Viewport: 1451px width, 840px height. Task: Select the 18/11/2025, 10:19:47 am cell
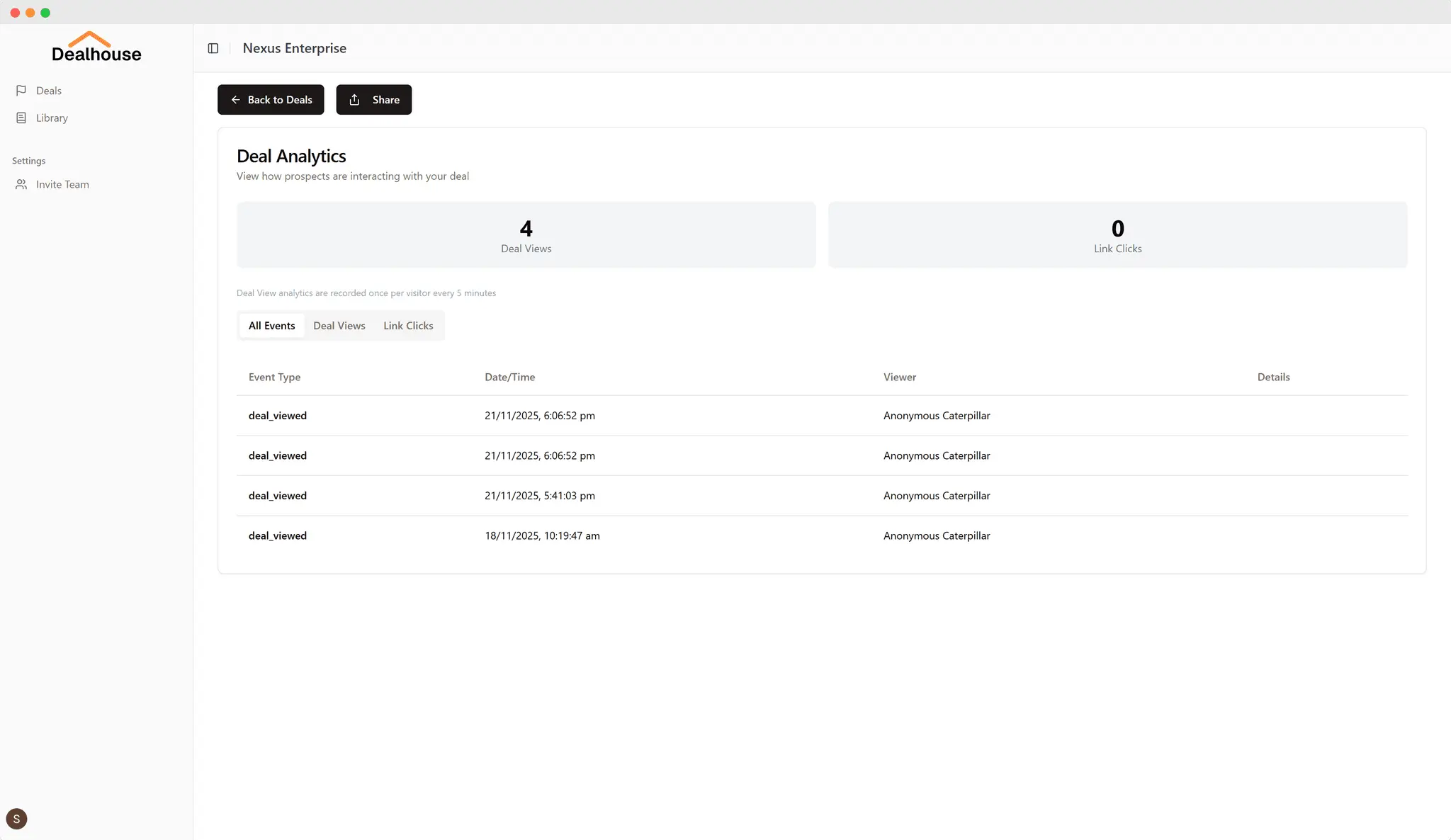(542, 536)
